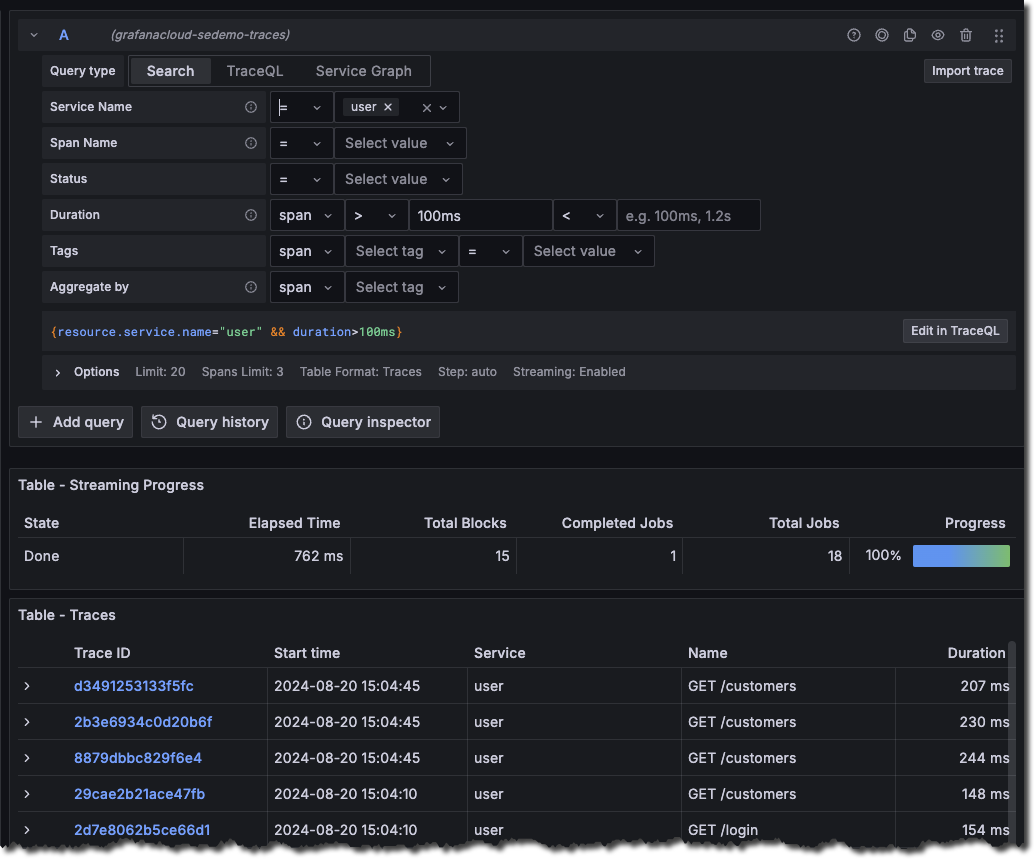
Task: Click the query A drag handle dots
Action: tap(998, 34)
